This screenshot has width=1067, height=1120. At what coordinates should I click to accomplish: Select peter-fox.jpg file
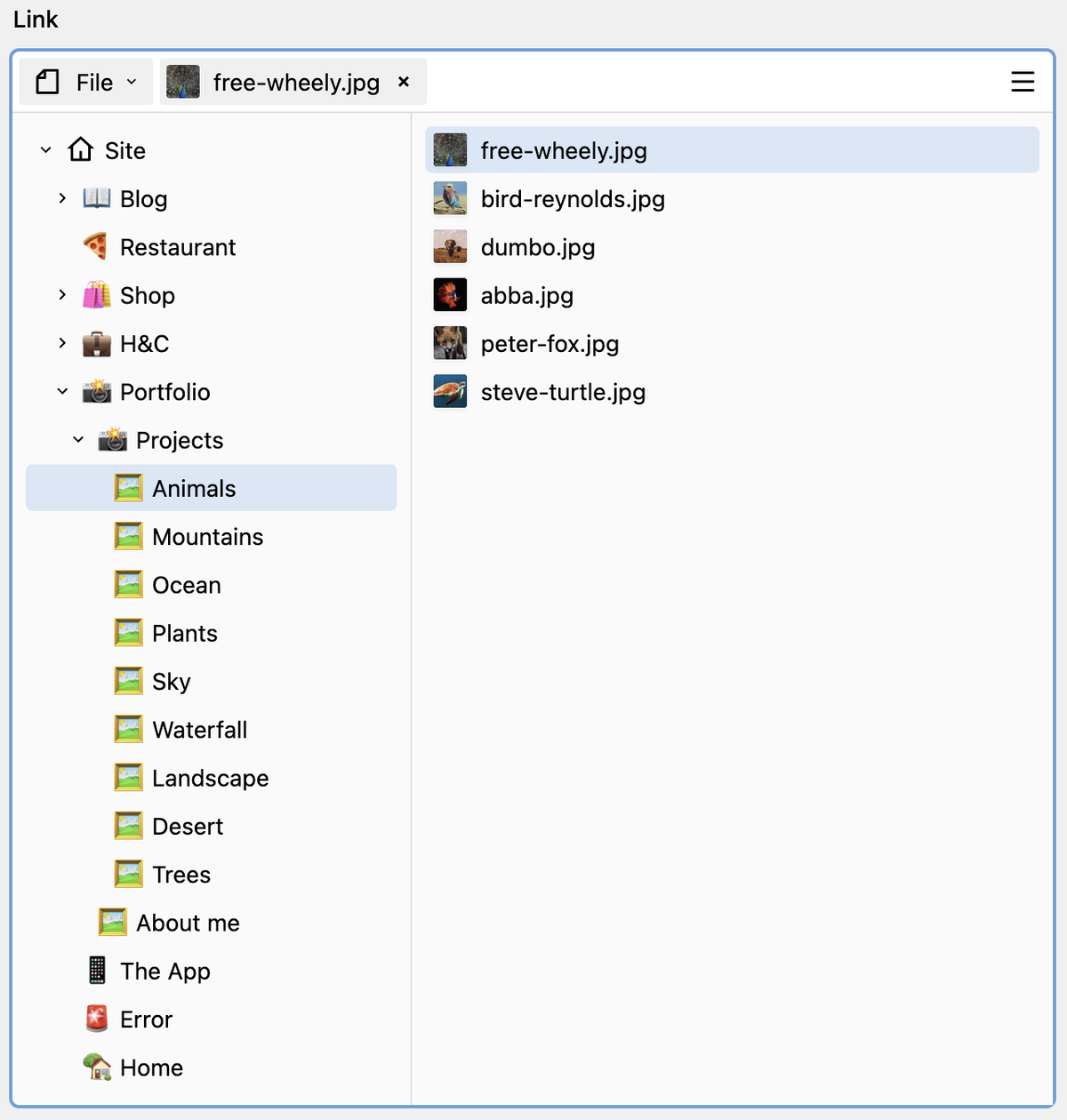[x=733, y=344]
